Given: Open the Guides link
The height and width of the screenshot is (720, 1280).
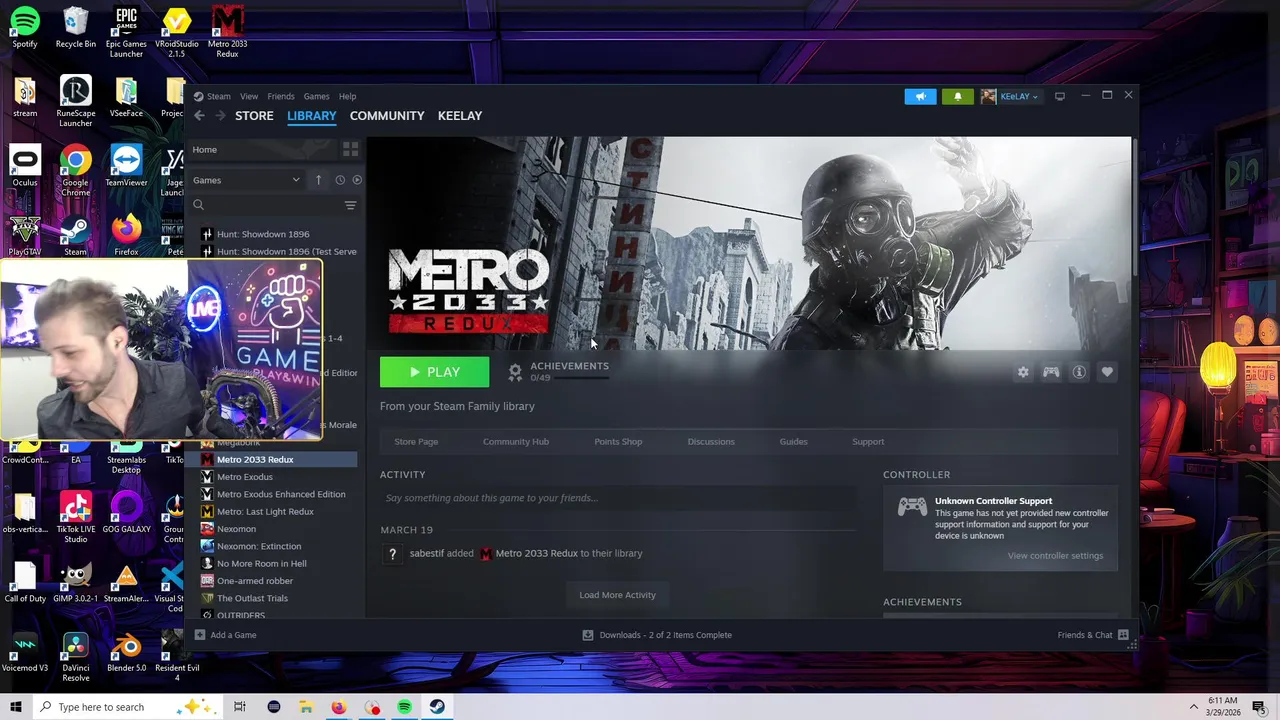Looking at the screenshot, I should (794, 441).
